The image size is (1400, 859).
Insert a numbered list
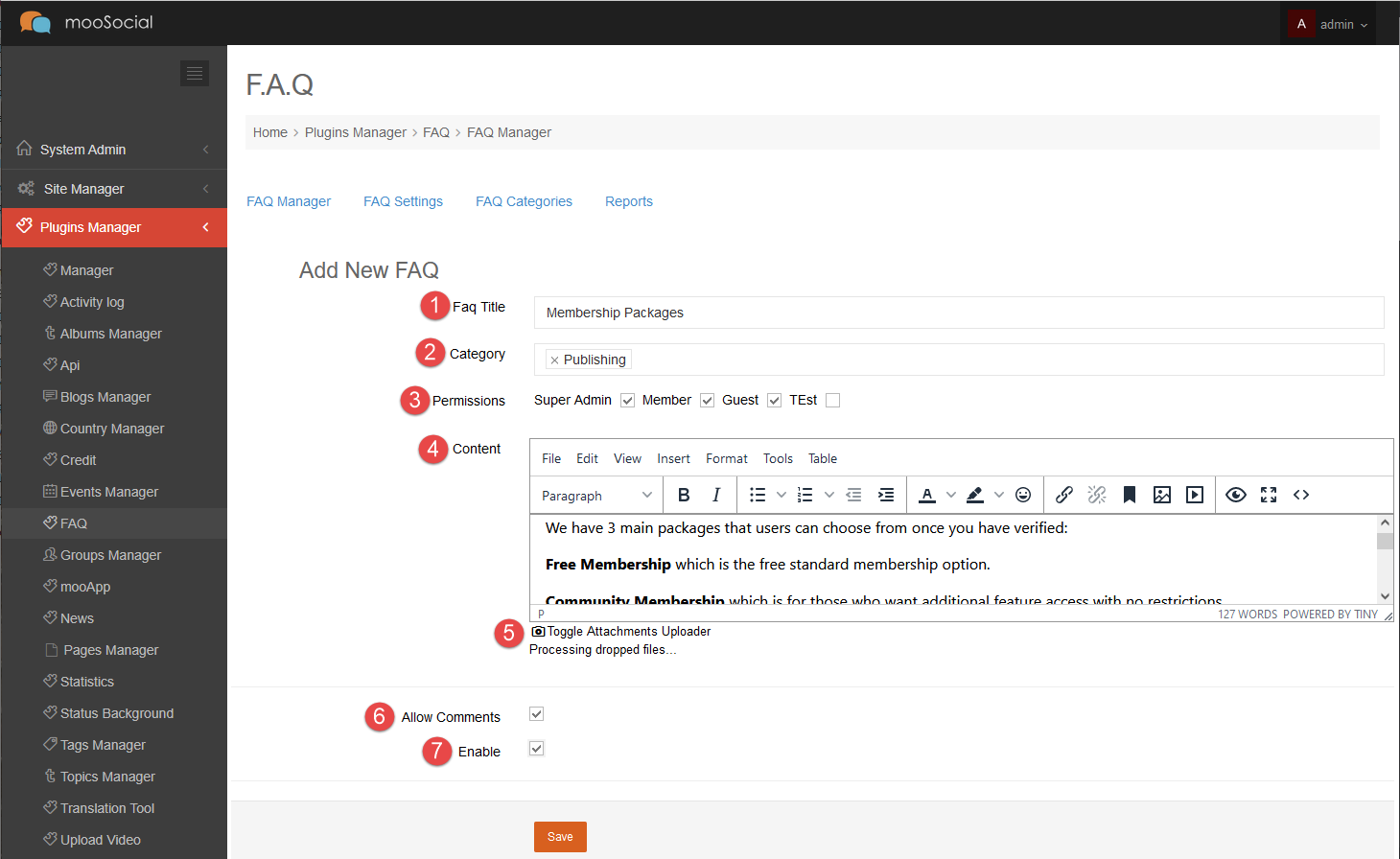pyautogui.click(x=805, y=495)
